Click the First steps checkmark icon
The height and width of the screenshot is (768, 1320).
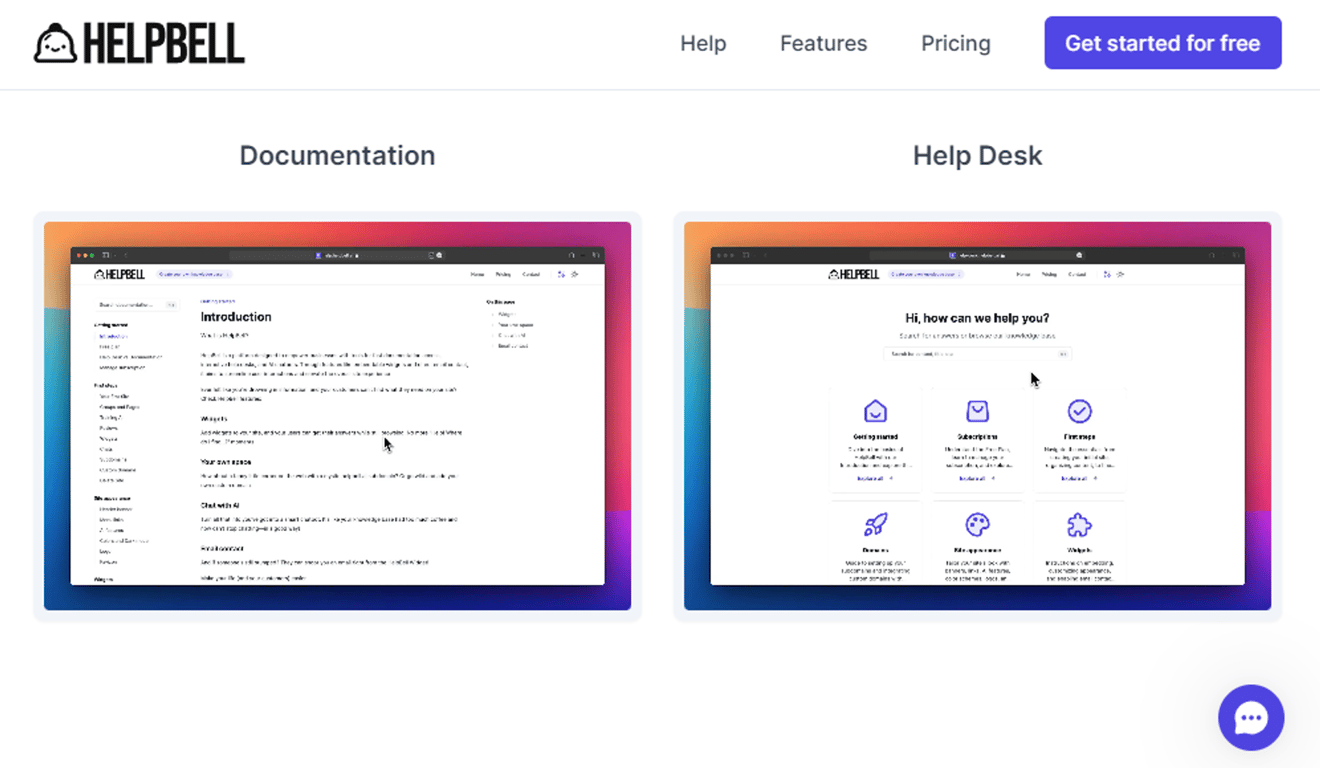[x=1079, y=411]
